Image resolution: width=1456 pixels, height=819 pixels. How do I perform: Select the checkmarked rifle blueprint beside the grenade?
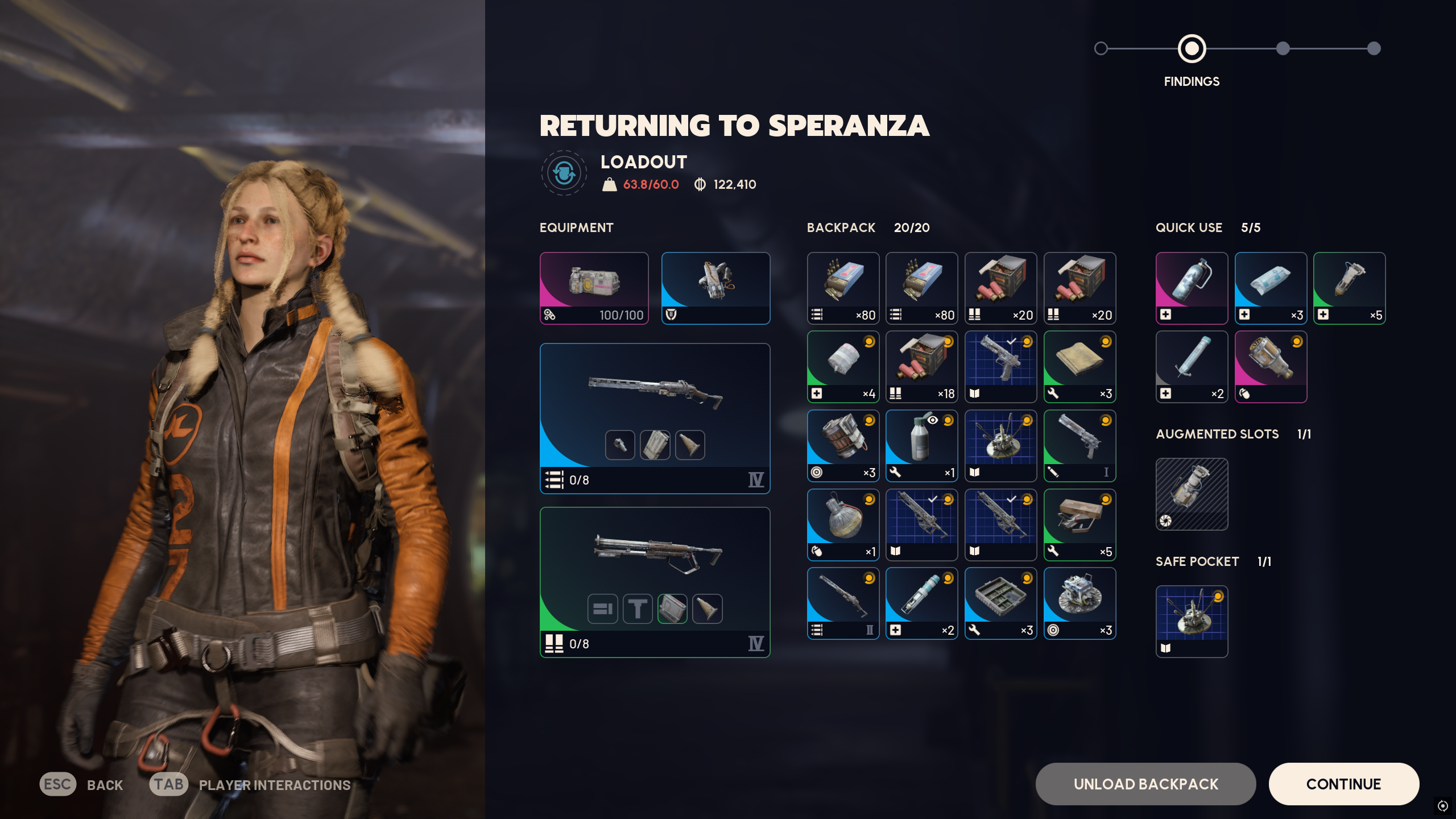pyautogui.click(x=921, y=525)
